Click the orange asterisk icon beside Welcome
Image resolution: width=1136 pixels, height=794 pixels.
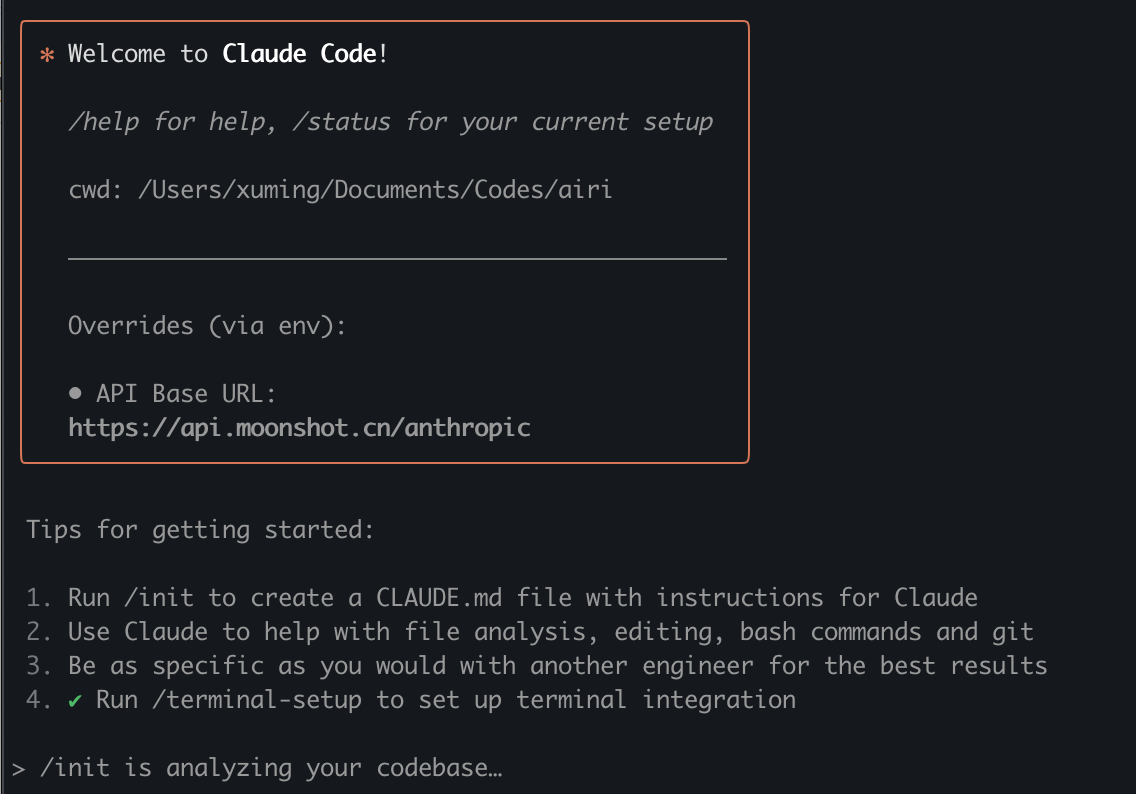tap(47, 55)
